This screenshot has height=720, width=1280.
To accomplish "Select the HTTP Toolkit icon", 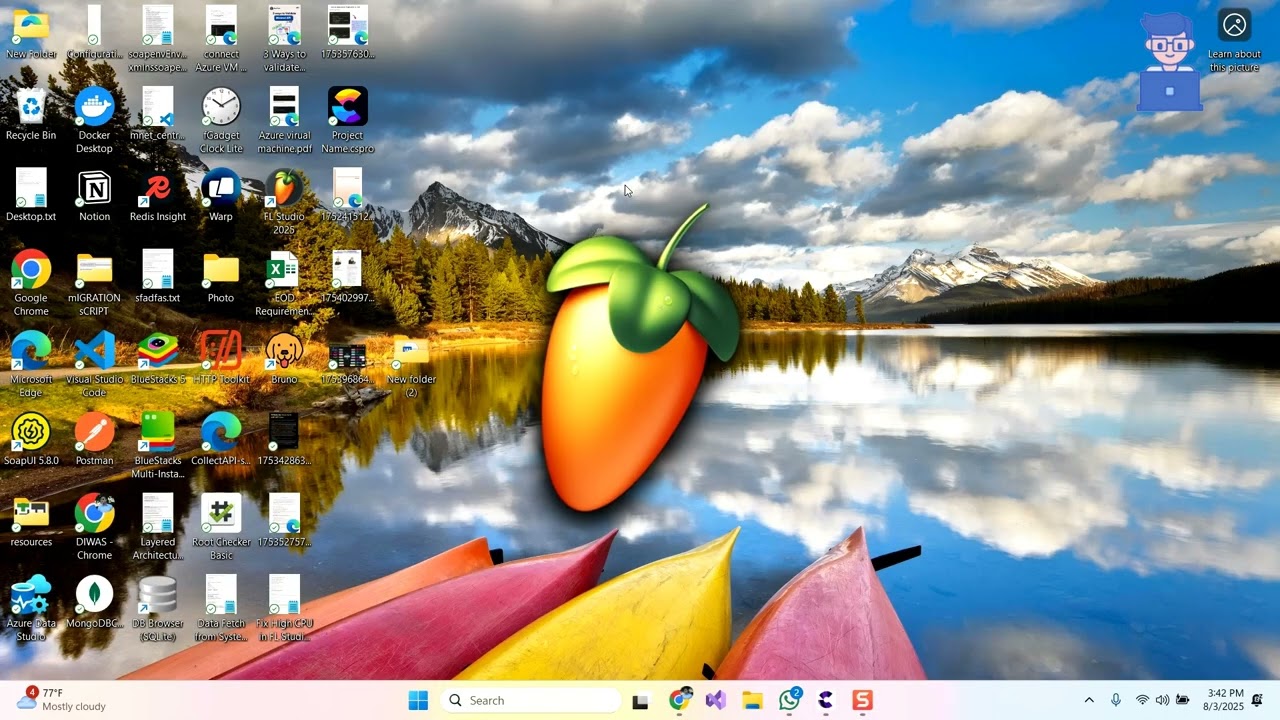I will pos(221,351).
